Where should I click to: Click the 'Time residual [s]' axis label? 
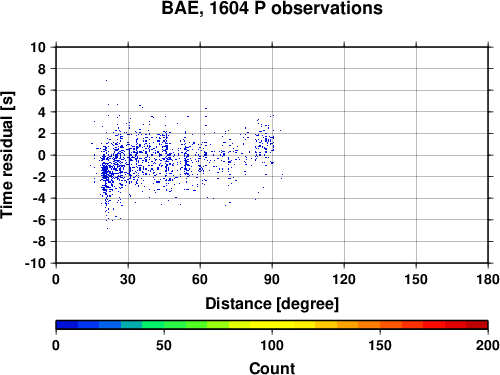pos(7,155)
